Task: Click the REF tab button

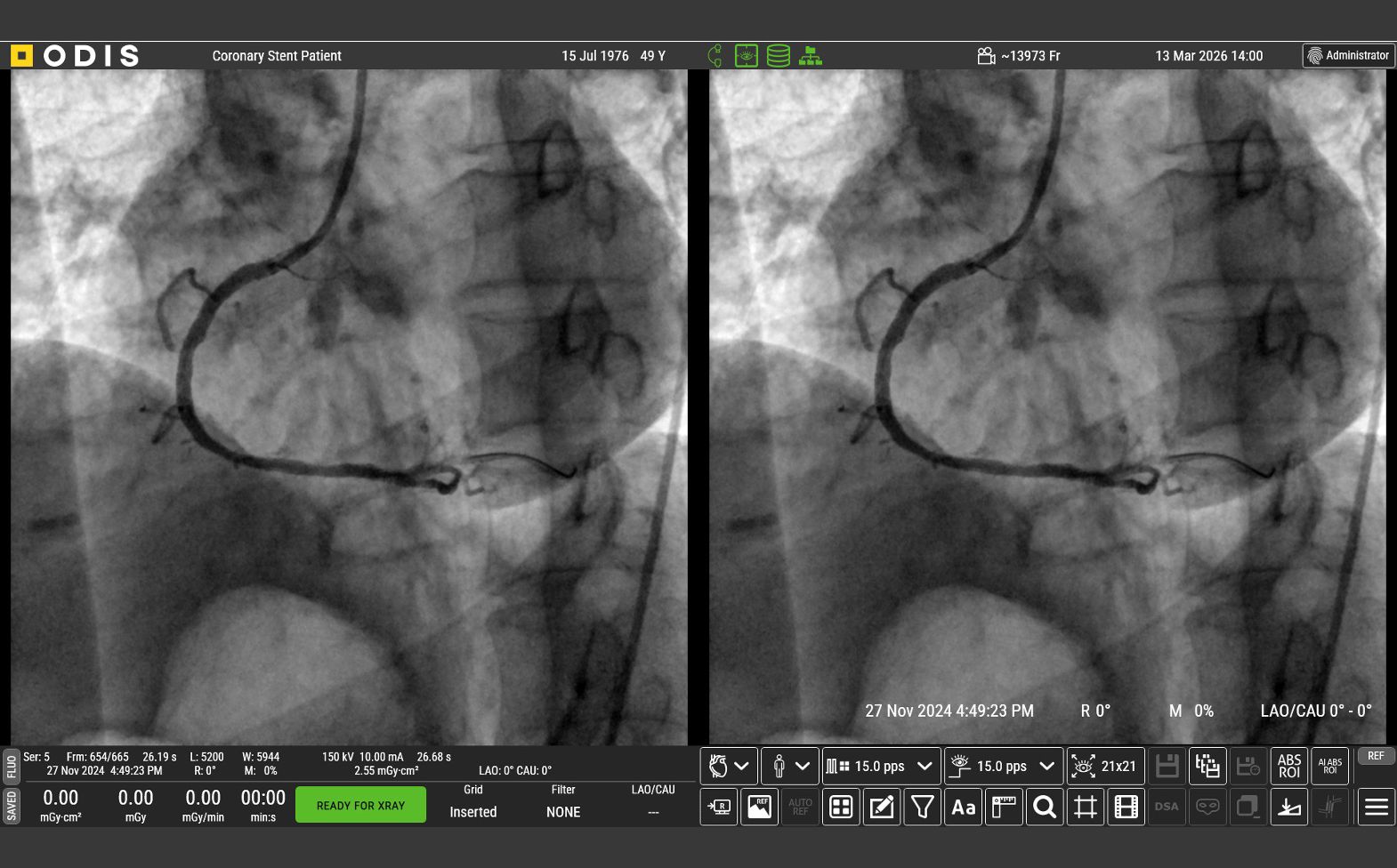Action: tap(1376, 756)
